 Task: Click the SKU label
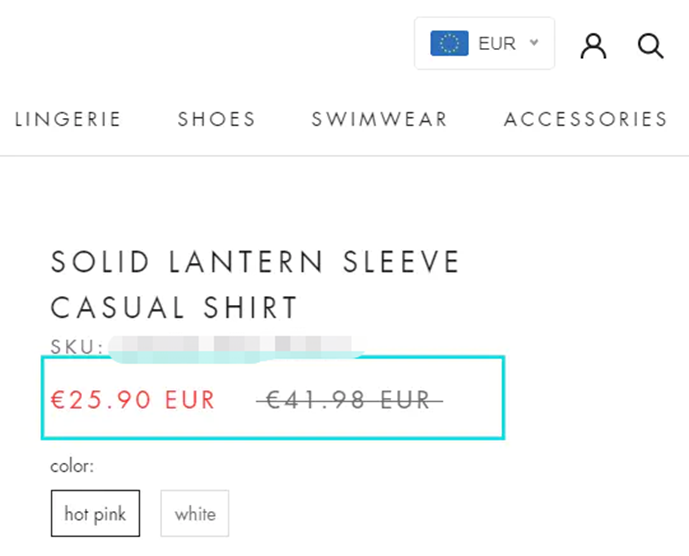click(x=76, y=347)
